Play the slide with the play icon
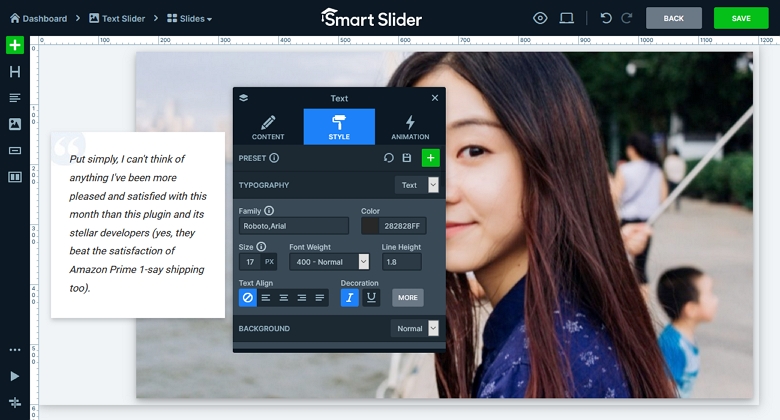This screenshot has width=780, height=420. click(14, 376)
